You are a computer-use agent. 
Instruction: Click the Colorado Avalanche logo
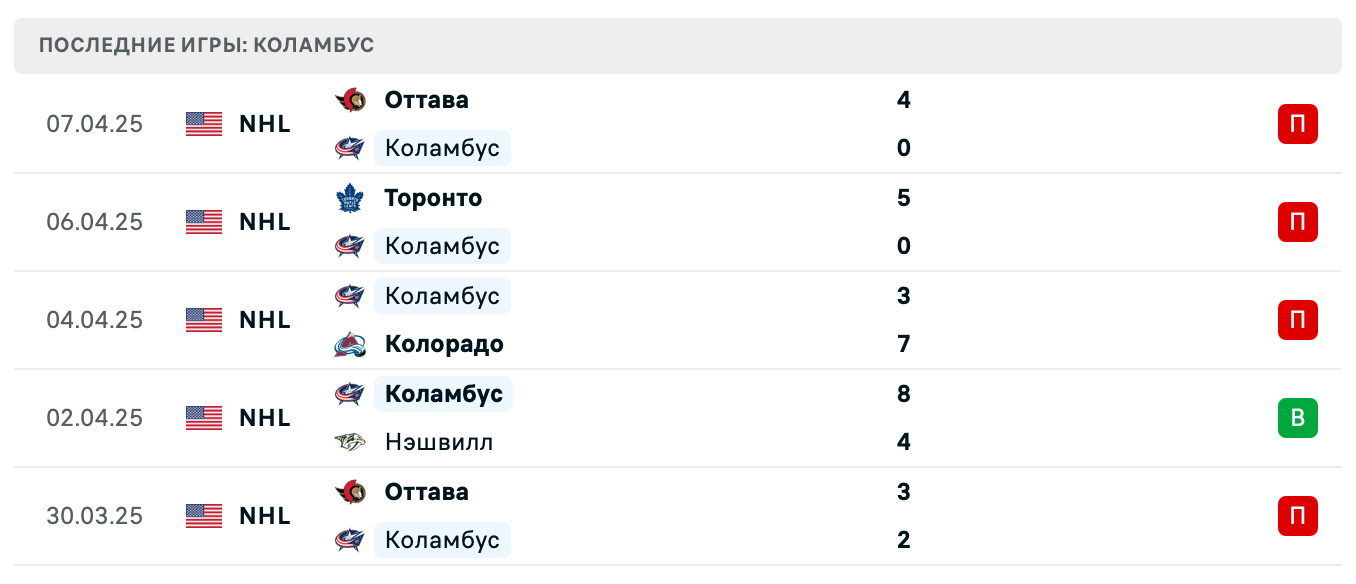349,344
